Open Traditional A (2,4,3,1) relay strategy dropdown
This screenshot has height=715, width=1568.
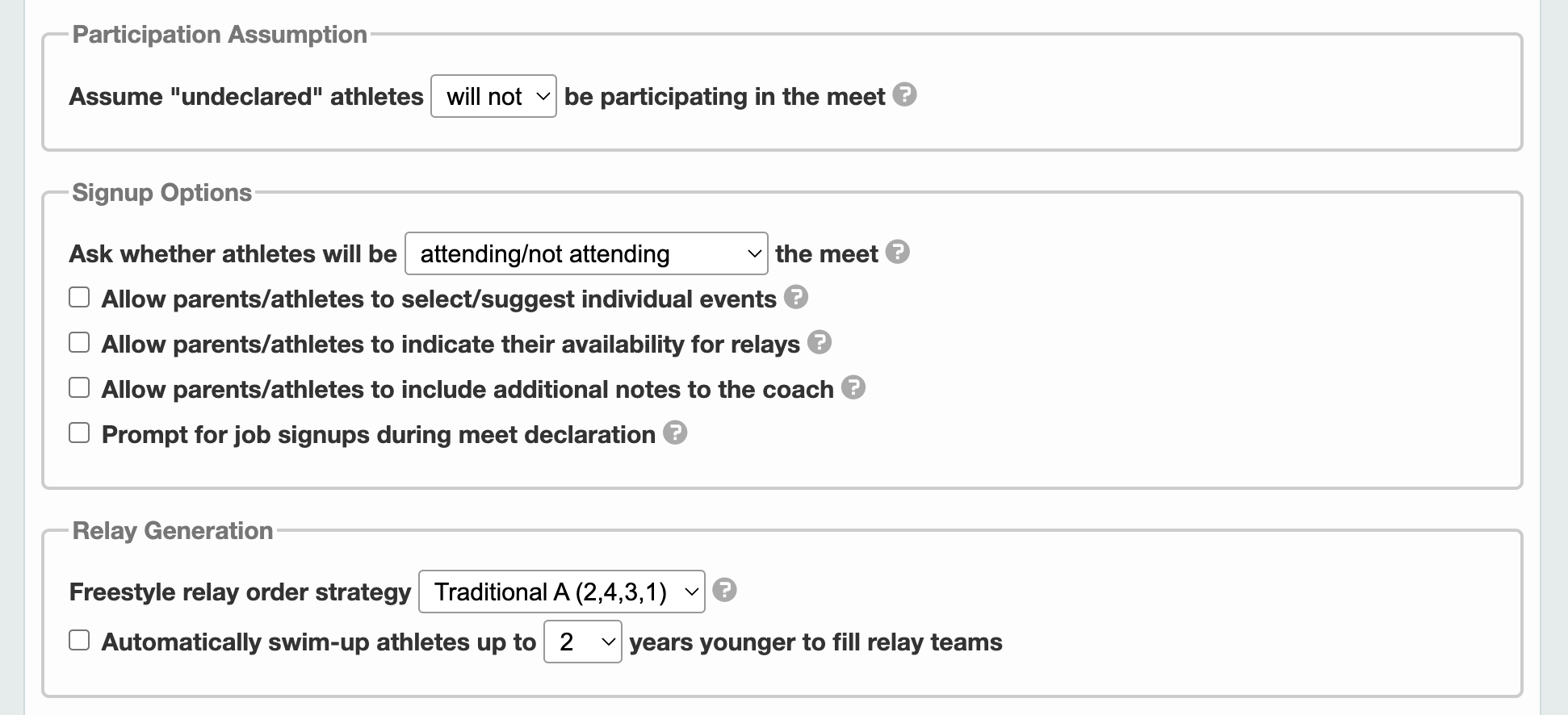(562, 592)
